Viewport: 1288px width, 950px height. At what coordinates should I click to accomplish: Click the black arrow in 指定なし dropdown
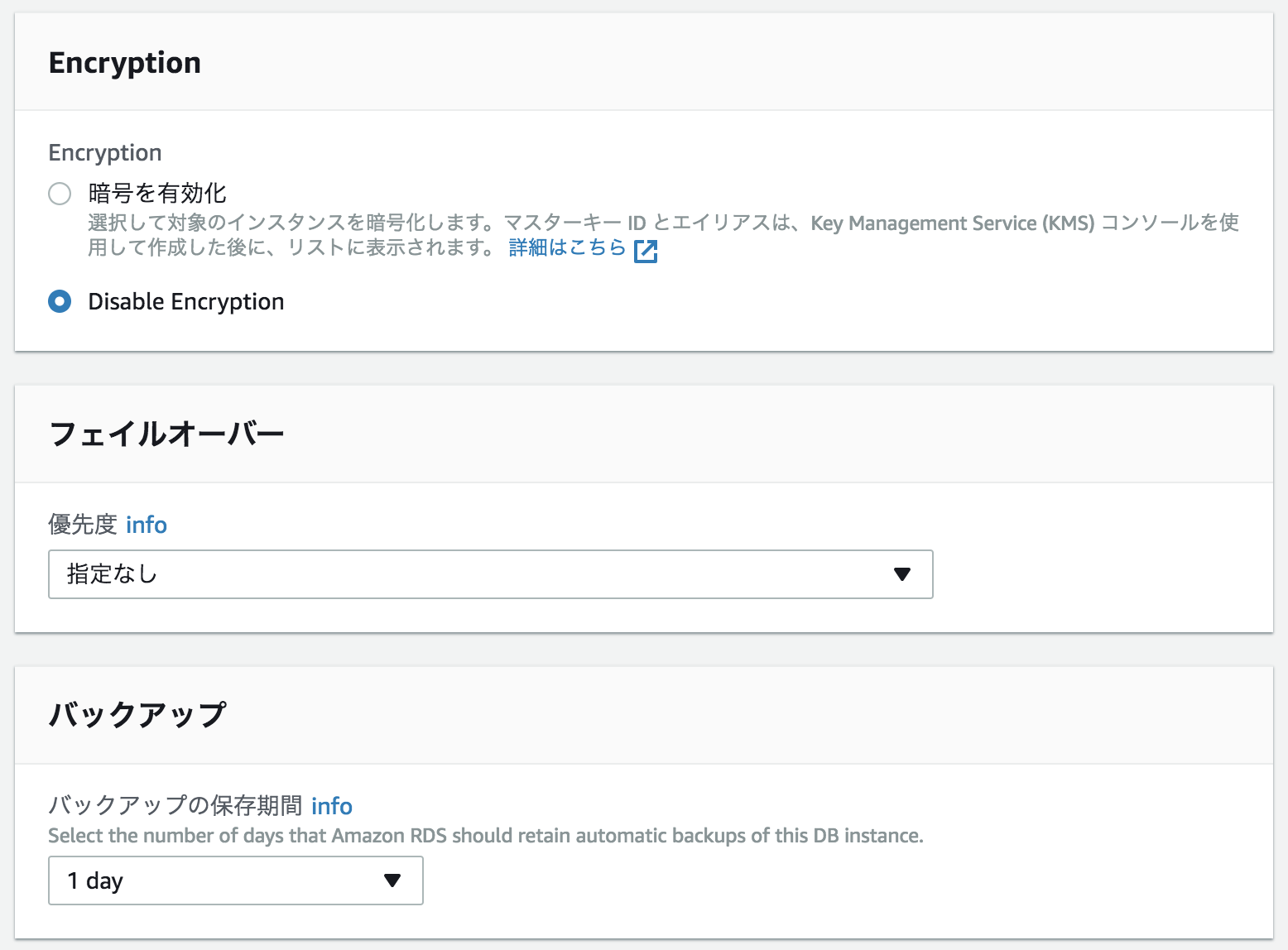[x=902, y=574]
